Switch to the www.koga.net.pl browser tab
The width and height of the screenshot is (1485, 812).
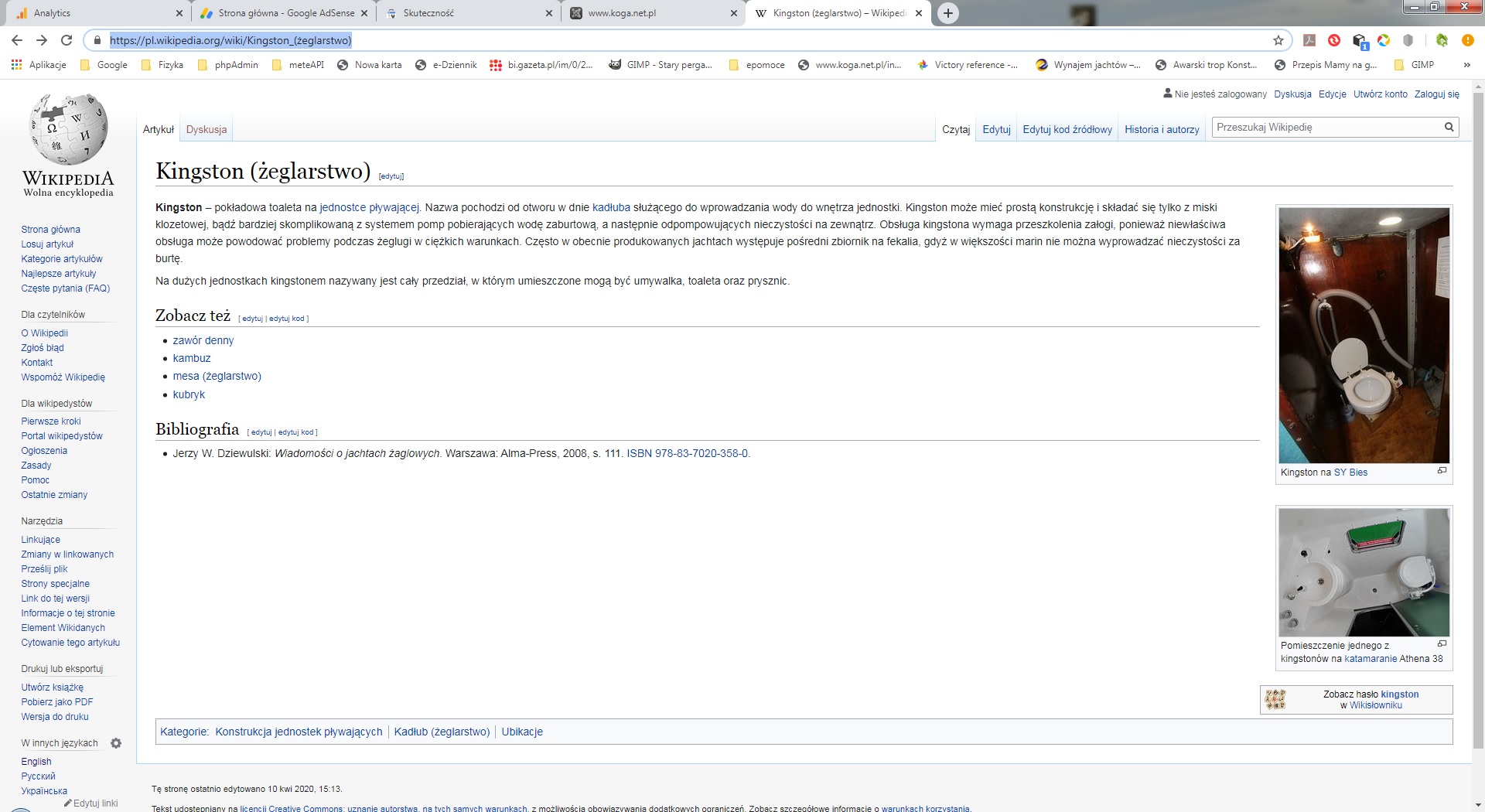click(650, 13)
